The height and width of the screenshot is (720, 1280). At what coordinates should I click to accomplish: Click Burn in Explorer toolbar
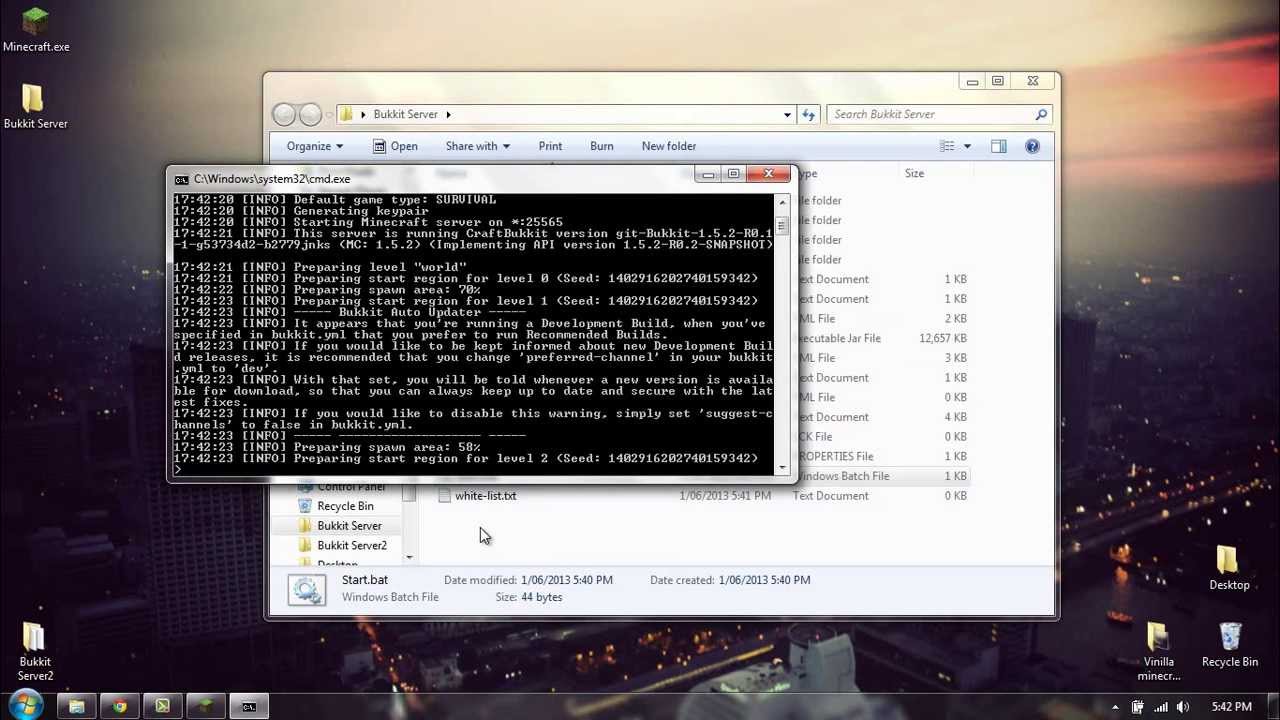[601, 146]
